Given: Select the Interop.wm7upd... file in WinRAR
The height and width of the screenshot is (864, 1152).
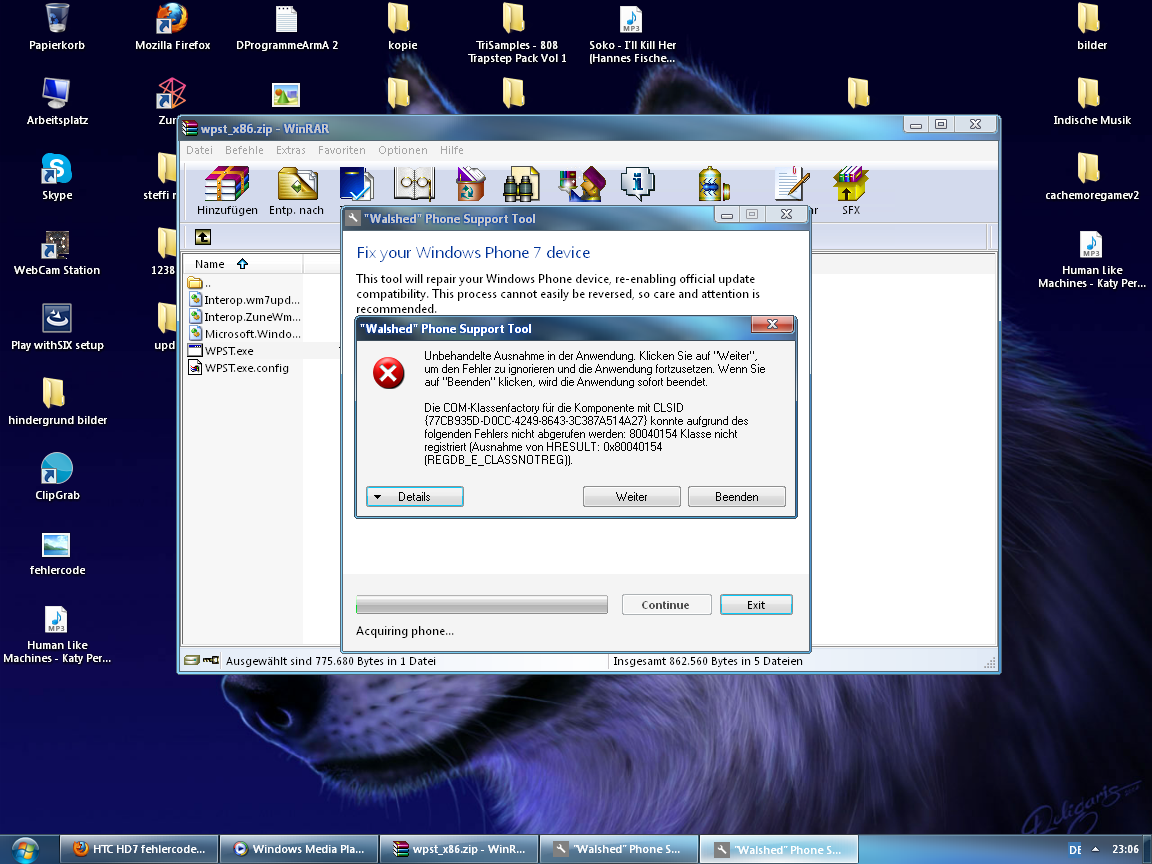Looking at the screenshot, I should pos(245,300).
